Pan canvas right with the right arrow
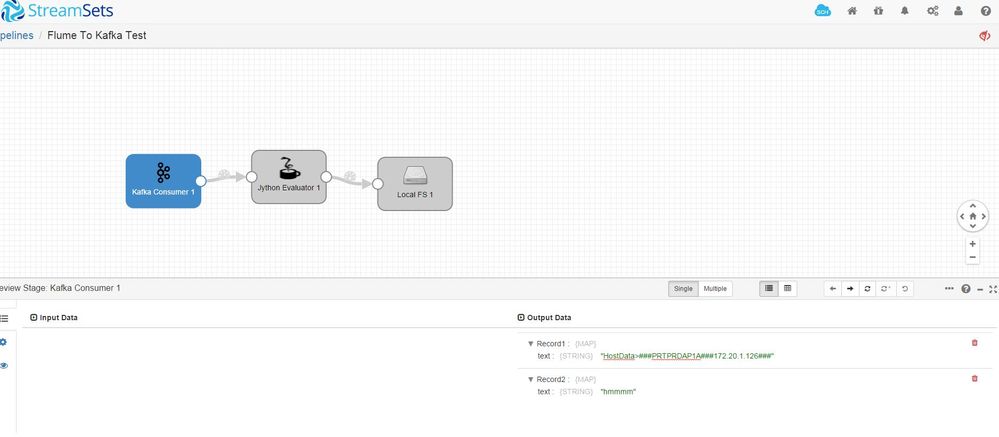999x437 pixels. (984, 217)
